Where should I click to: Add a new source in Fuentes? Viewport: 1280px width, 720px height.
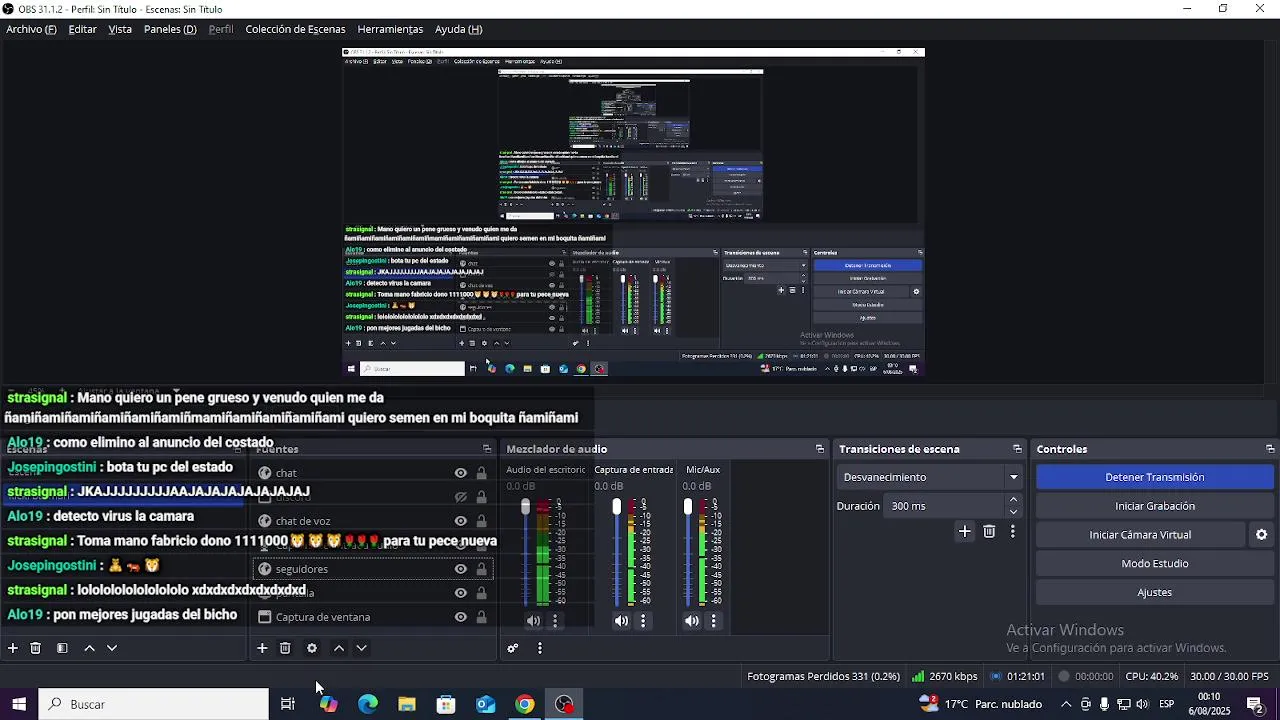pyautogui.click(x=262, y=648)
